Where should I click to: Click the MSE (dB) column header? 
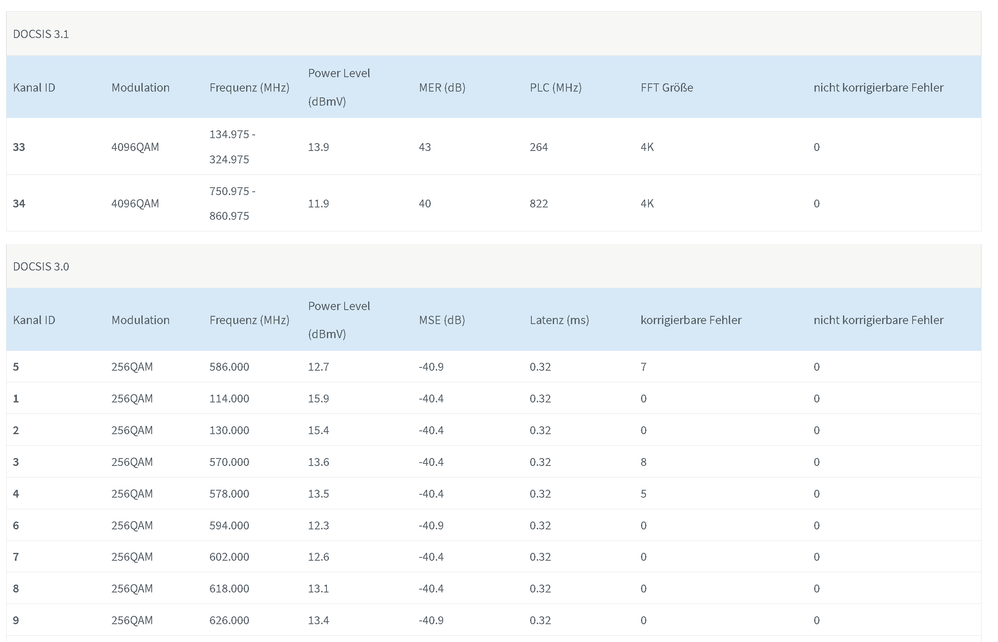442,320
